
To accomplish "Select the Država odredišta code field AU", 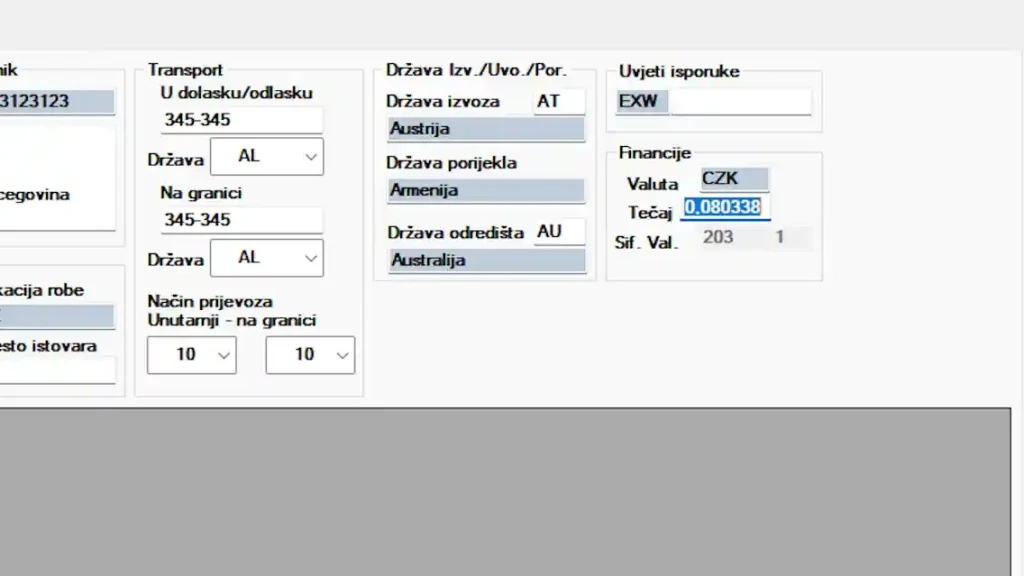I will pyautogui.click(x=559, y=232).
